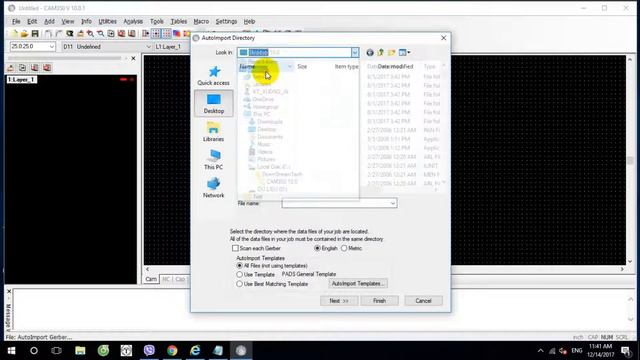Select Libraries in the places bar

213,132
